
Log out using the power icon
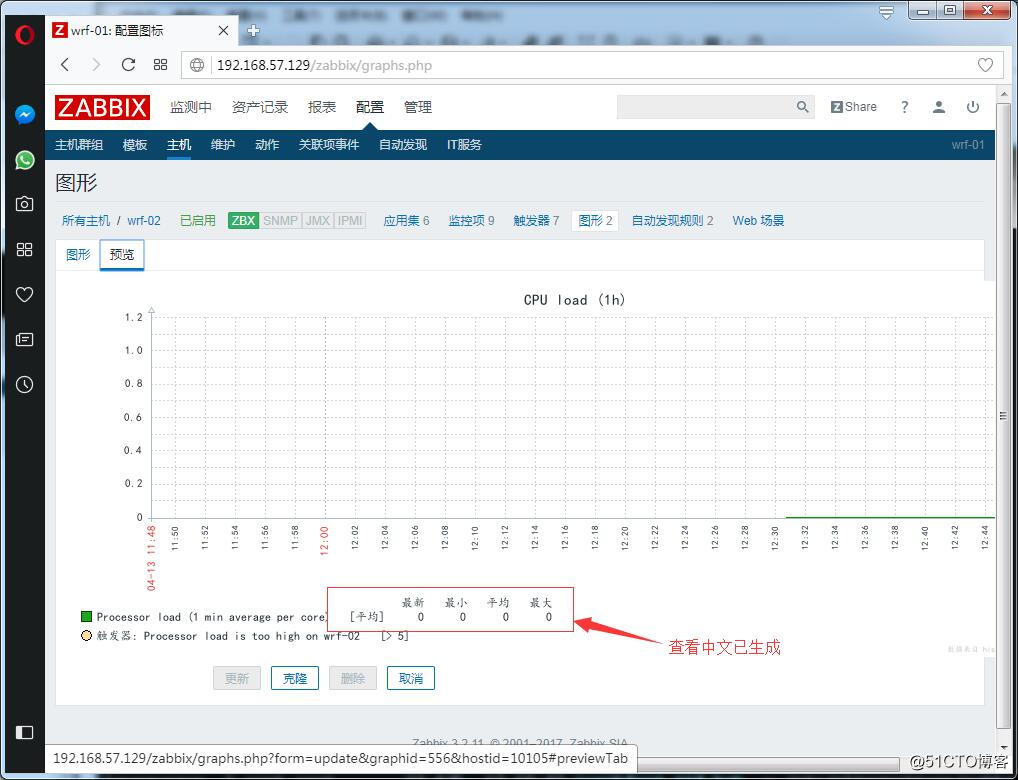973,107
